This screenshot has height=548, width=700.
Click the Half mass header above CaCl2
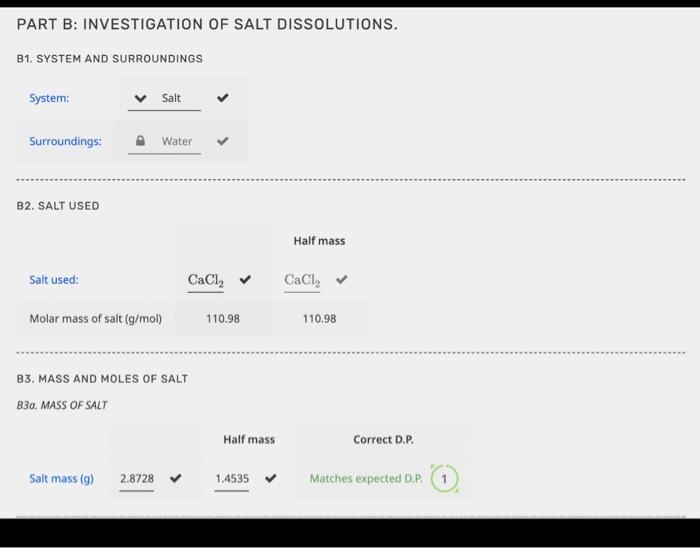click(x=319, y=241)
